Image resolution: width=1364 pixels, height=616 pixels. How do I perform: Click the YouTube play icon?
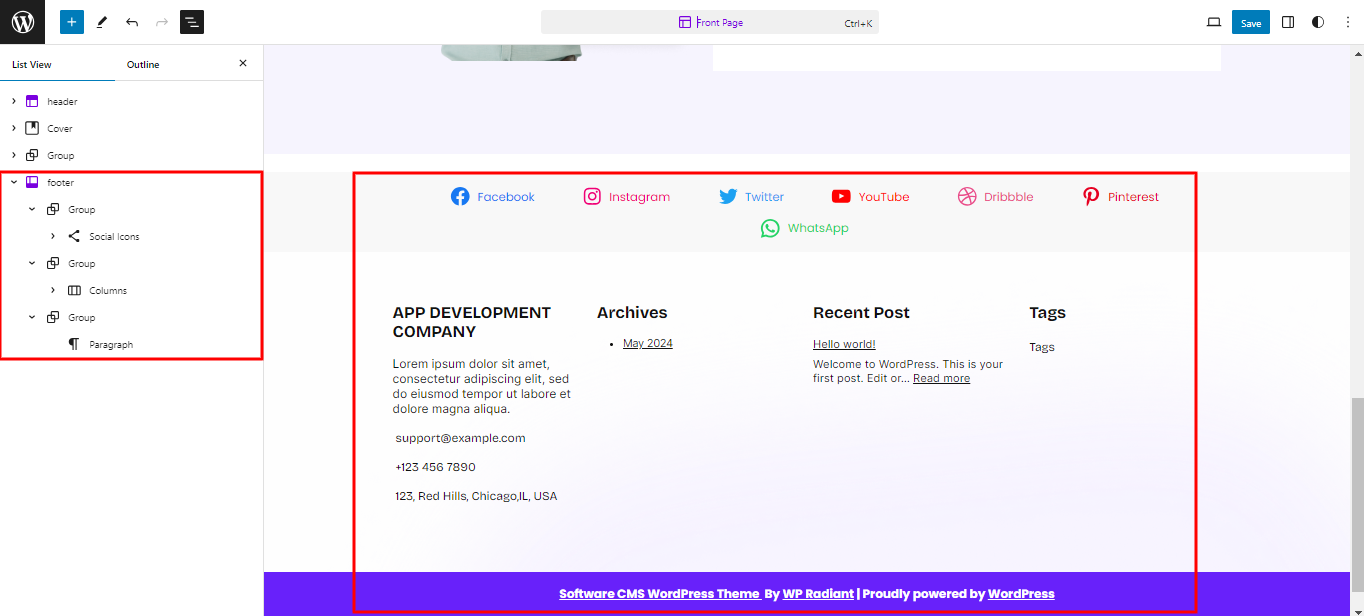(x=841, y=196)
